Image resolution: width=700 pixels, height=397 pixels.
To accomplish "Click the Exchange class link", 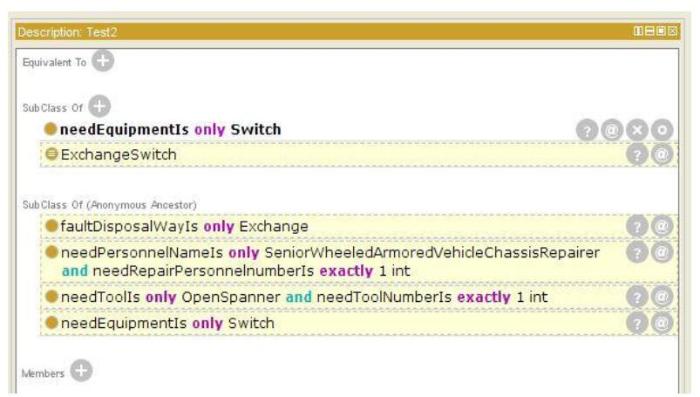I will 274,226.
